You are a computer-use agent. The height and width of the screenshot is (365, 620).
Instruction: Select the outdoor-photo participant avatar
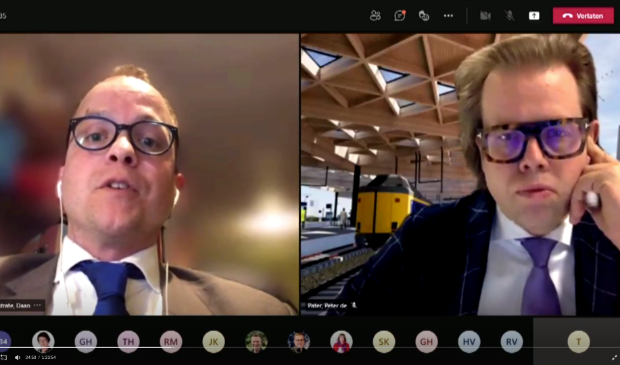pyautogui.click(x=256, y=342)
